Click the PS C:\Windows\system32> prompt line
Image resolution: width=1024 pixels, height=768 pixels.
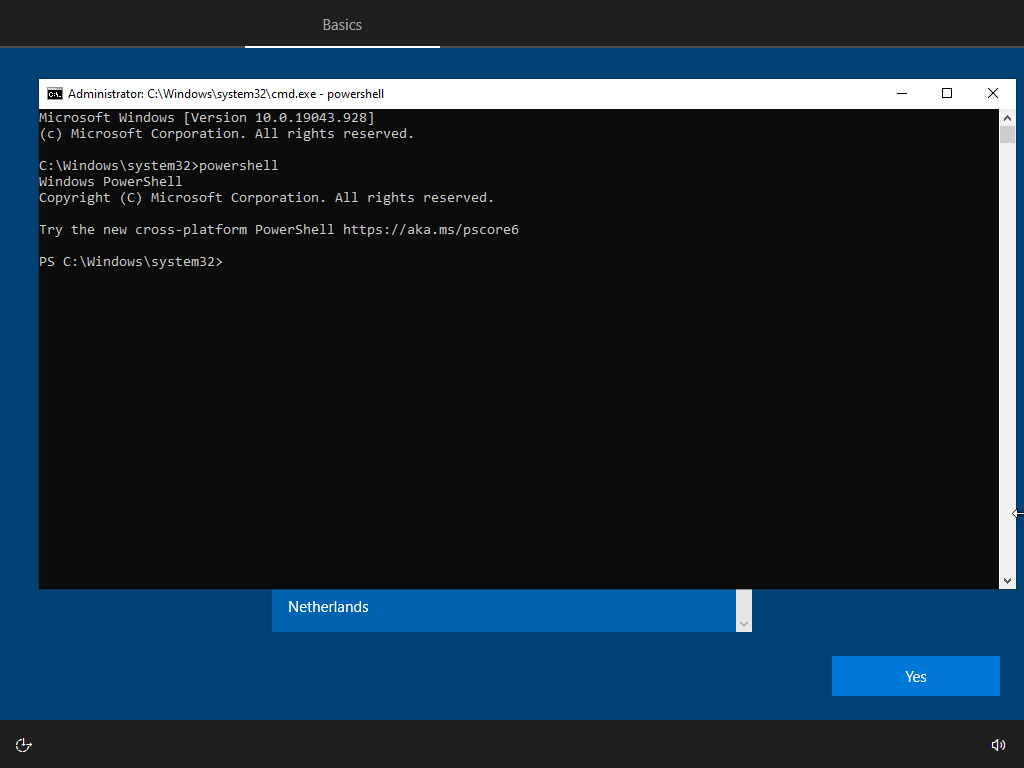click(131, 262)
